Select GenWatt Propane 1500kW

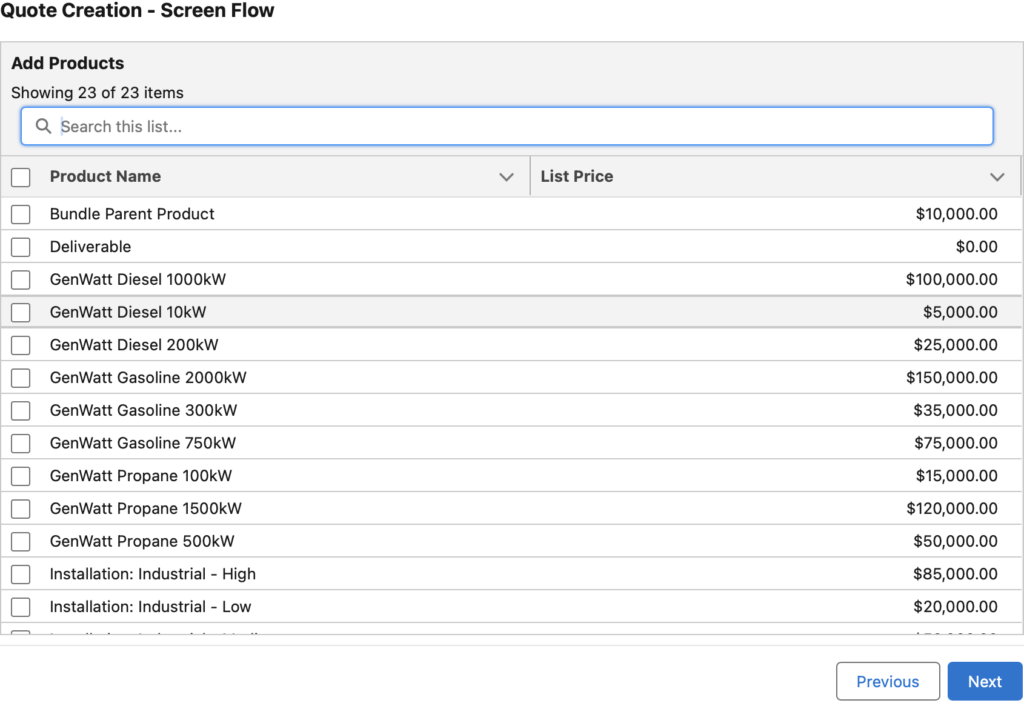coord(20,508)
